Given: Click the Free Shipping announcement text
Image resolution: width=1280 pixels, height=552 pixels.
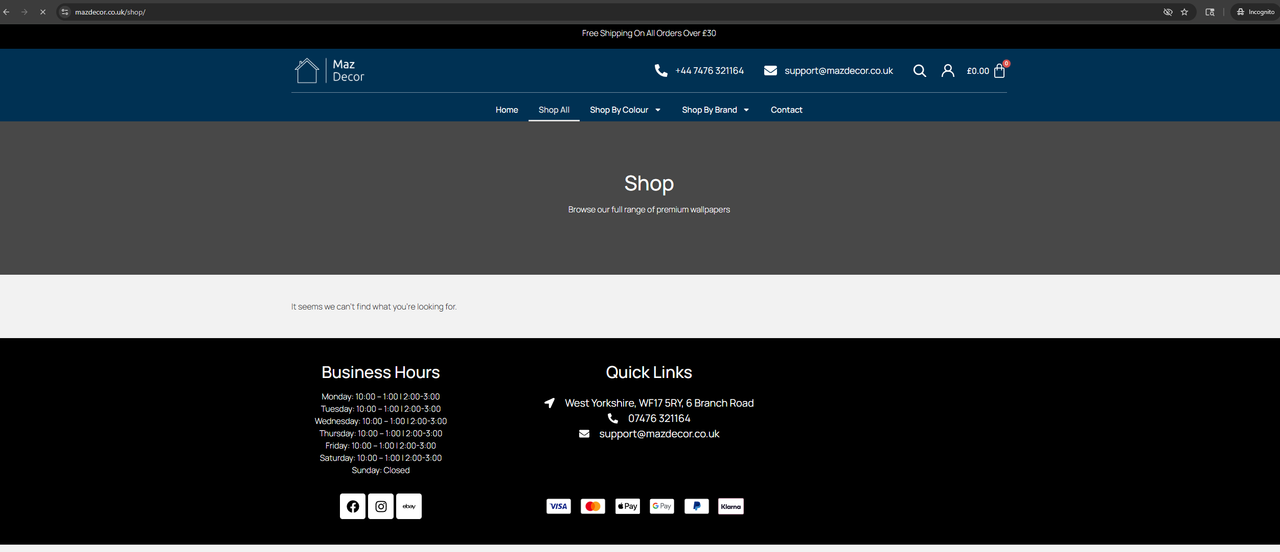Looking at the screenshot, I should 649,33.
